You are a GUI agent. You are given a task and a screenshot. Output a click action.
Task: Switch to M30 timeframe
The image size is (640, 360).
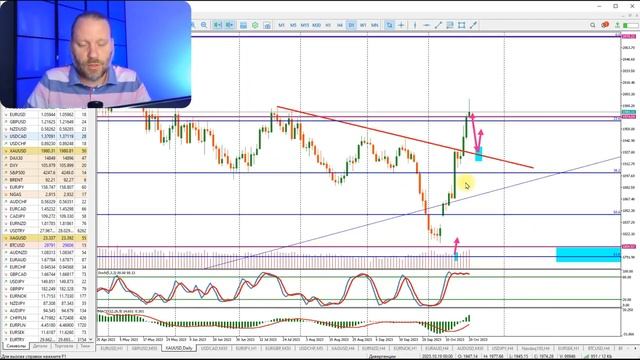(316, 25)
